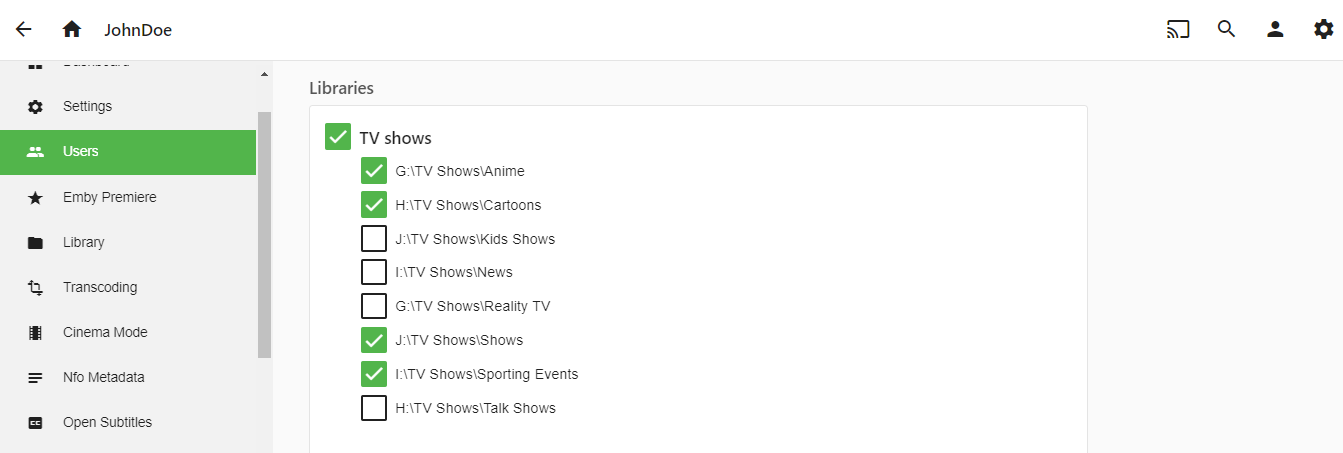Click the sidebar vertical scrollbar thumb
1343x453 pixels.
point(264,235)
